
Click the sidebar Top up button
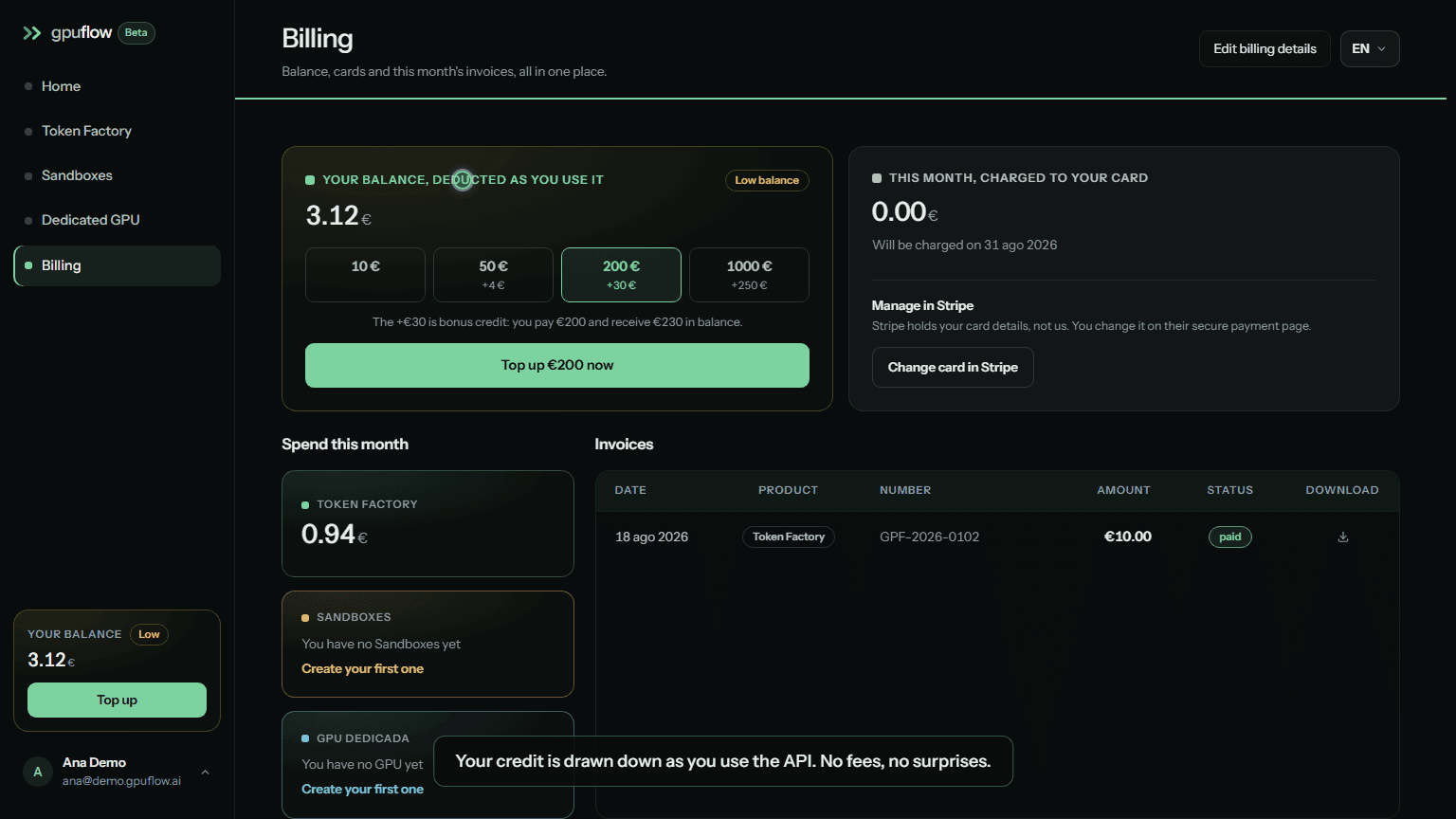pos(117,700)
